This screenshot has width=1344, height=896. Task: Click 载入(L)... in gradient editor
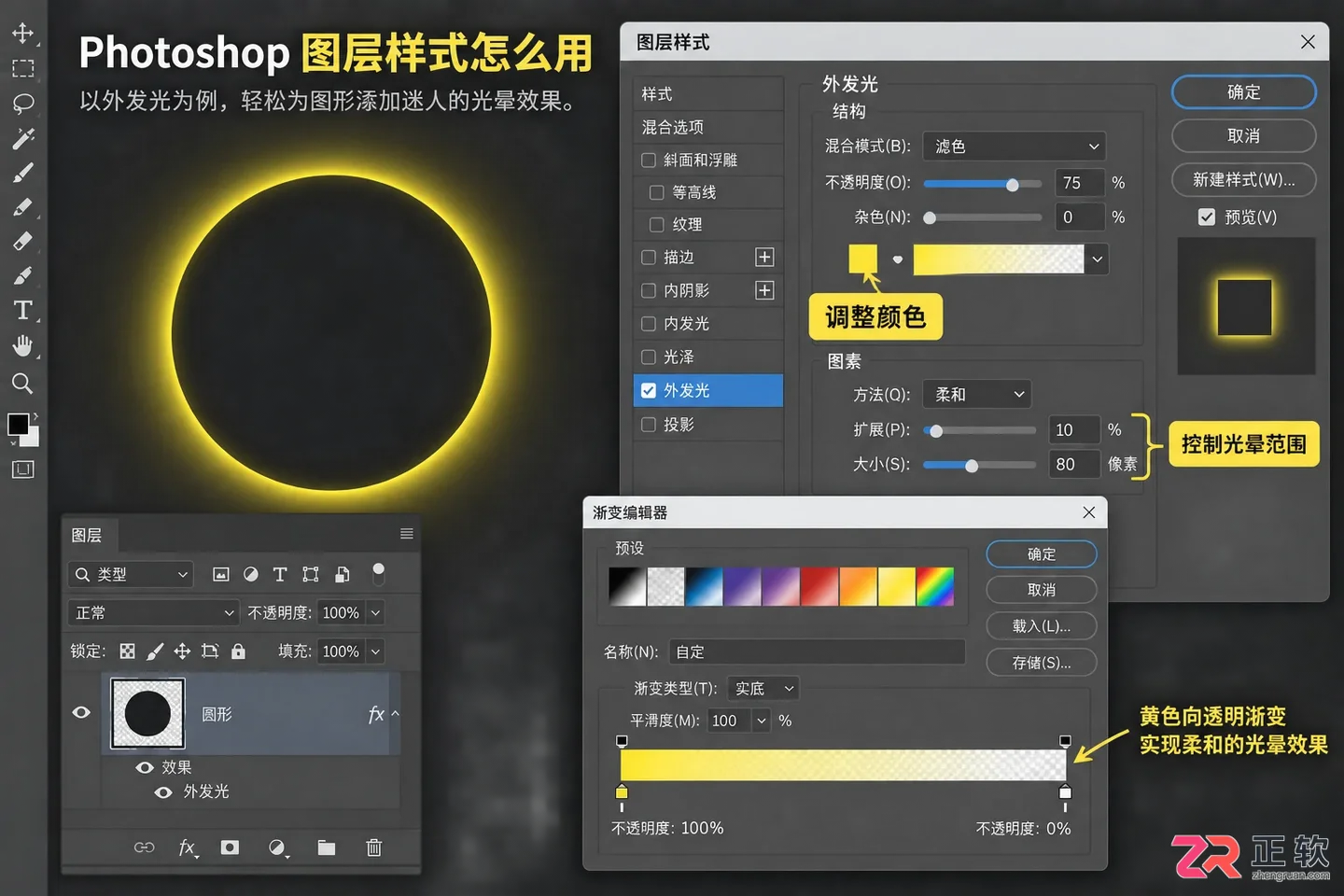tap(1042, 626)
